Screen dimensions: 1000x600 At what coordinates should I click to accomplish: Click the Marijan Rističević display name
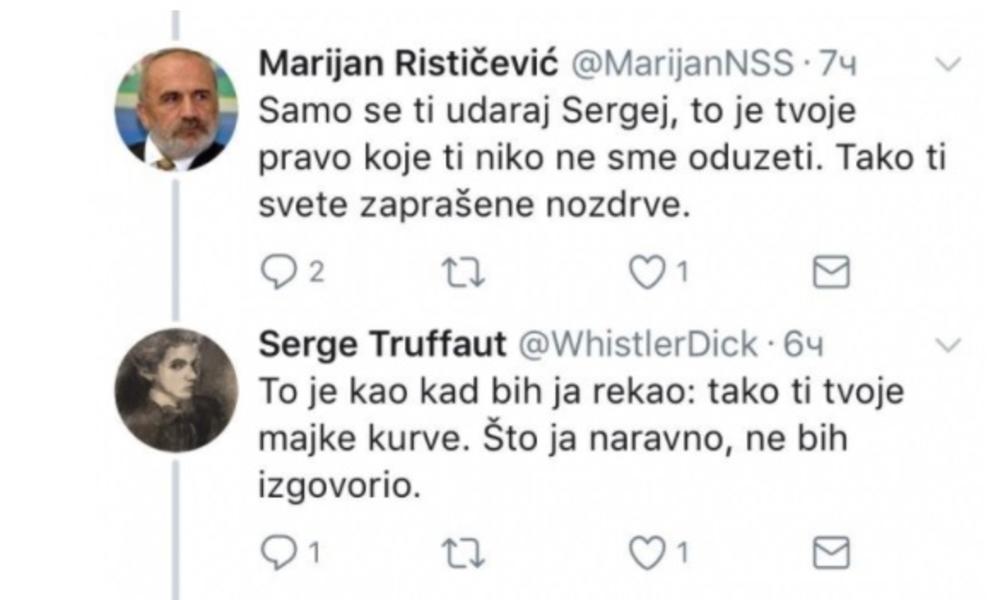pos(410,66)
